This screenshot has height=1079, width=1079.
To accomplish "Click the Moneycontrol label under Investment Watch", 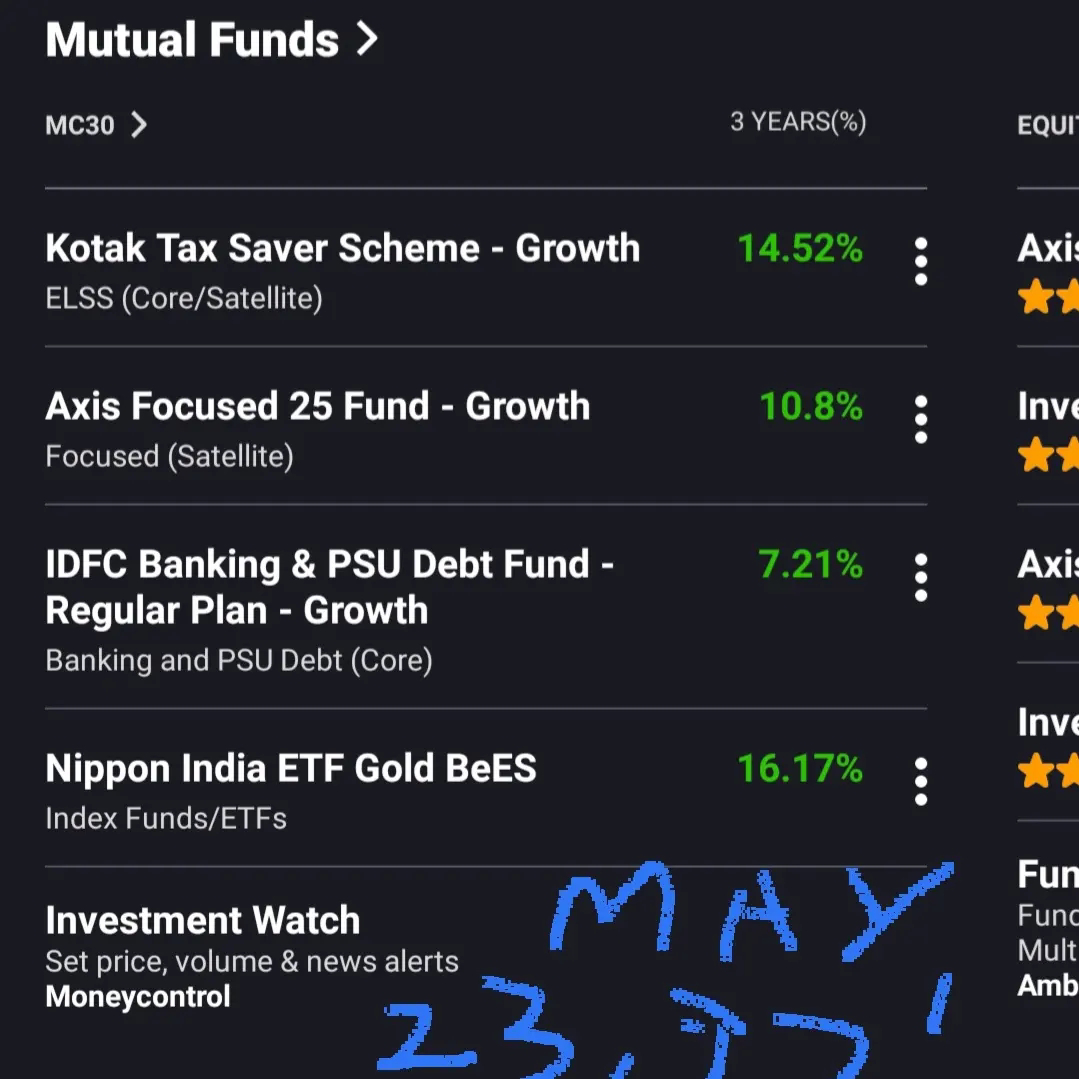I will [x=138, y=996].
